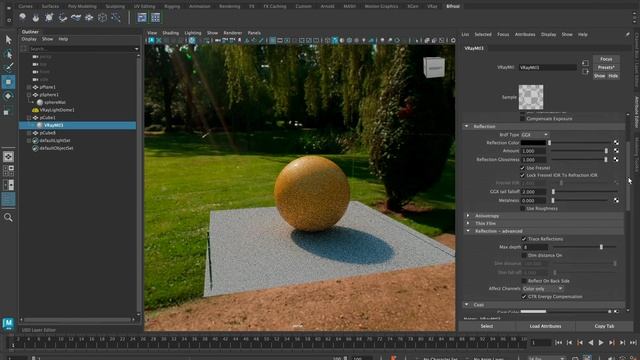Click the Copy Tab button
Image resolution: width=640 pixels, height=360 pixels.
604,326
